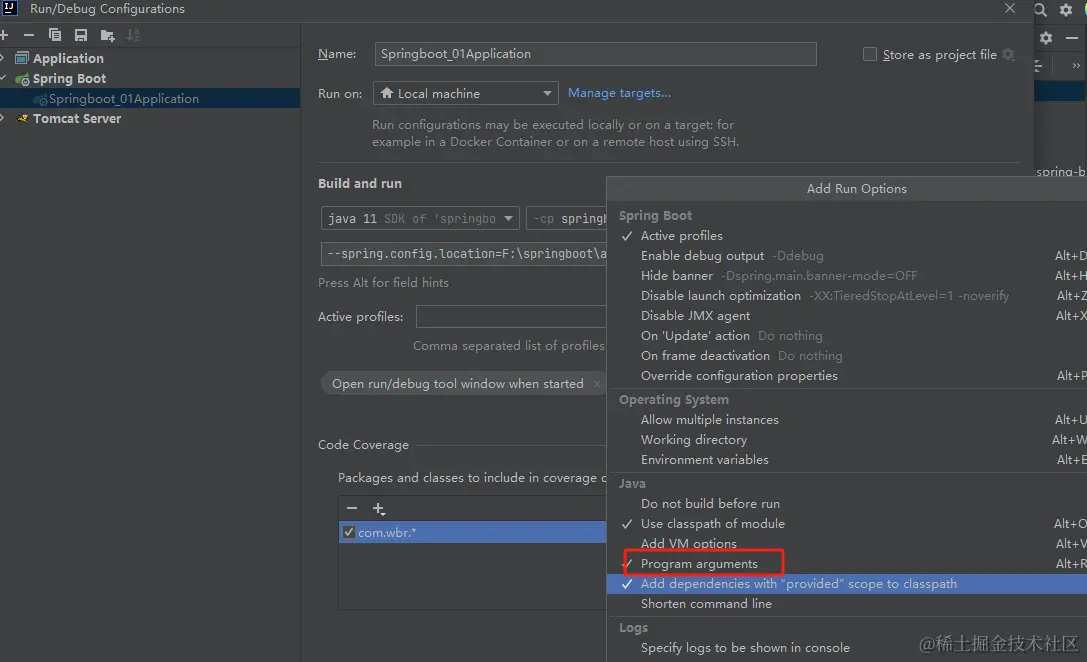Close the Run/Debug Configurations dialog

[x=1010, y=8]
